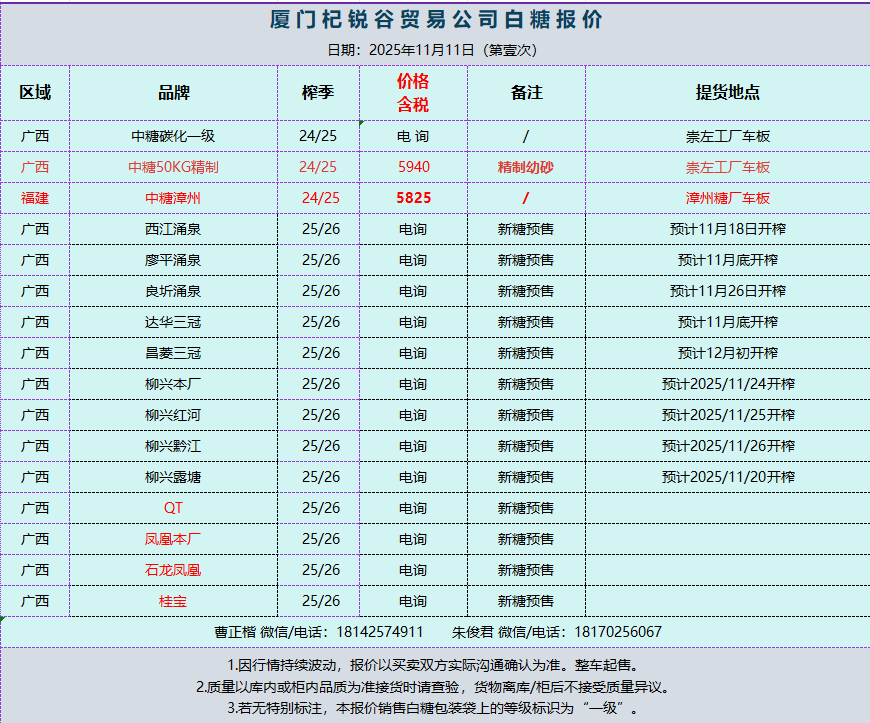Select the 良圻涌泉 brand cell
The height and width of the screenshot is (723, 870).
[x=174, y=291]
